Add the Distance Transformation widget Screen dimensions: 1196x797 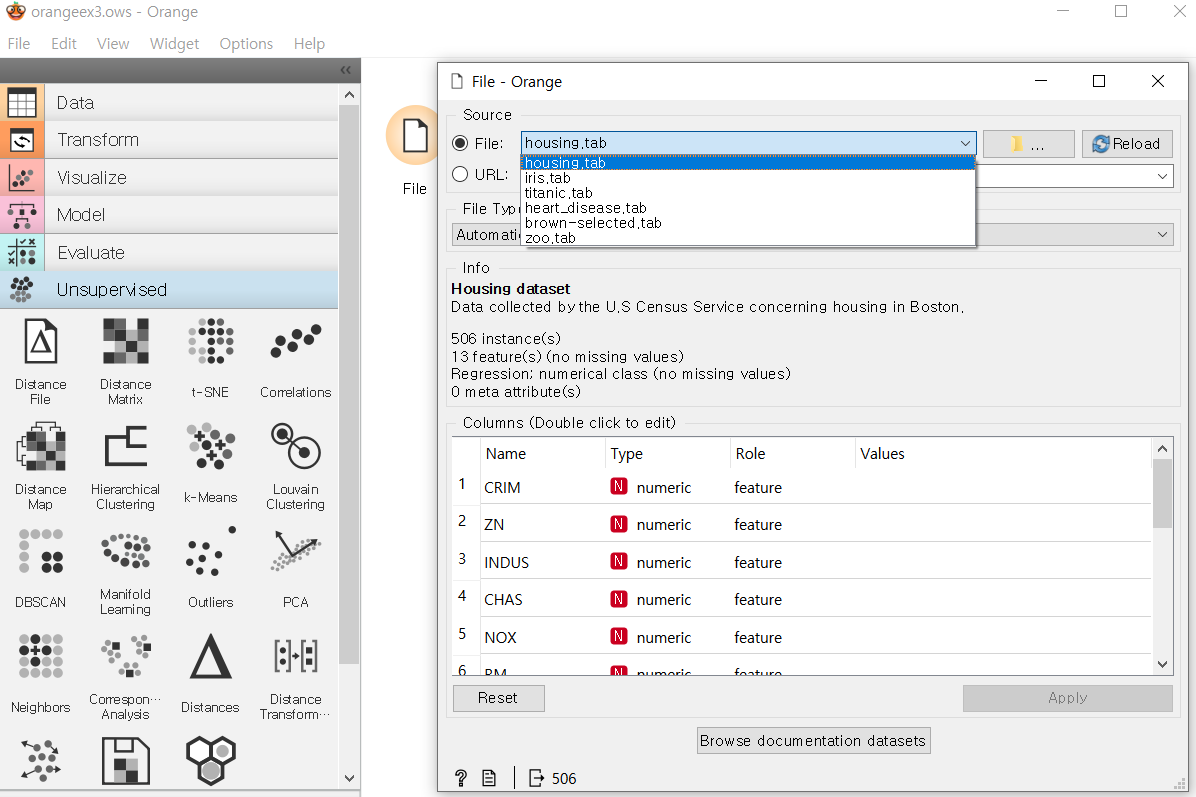tap(295, 676)
